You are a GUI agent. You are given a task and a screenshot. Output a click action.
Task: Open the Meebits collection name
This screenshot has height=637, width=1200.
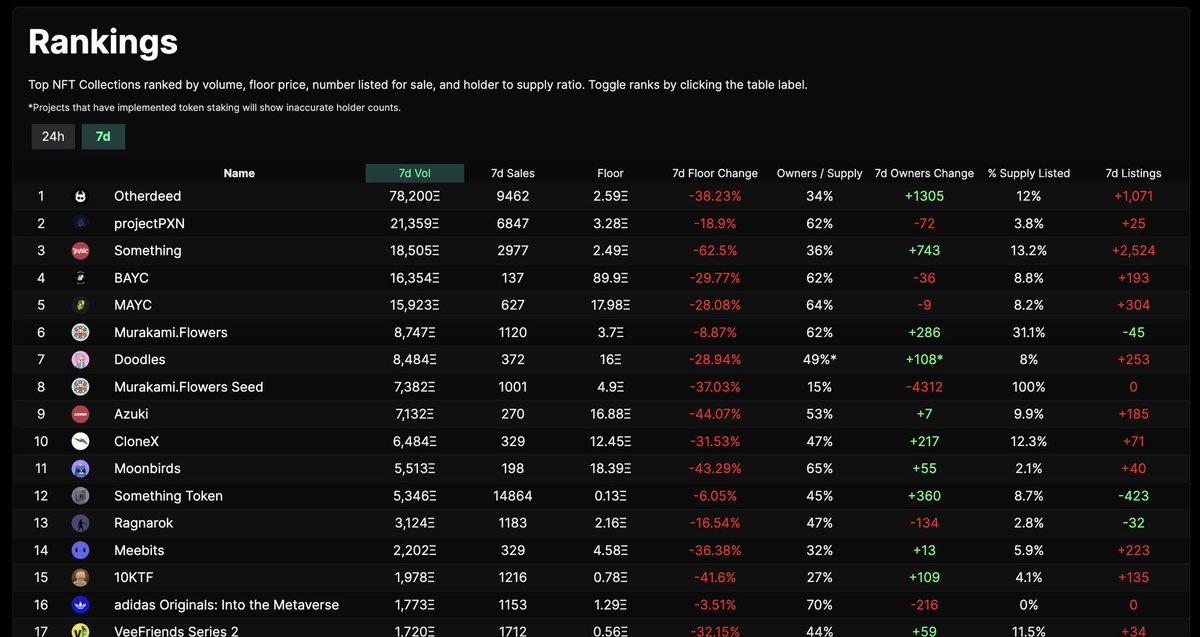(139, 550)
